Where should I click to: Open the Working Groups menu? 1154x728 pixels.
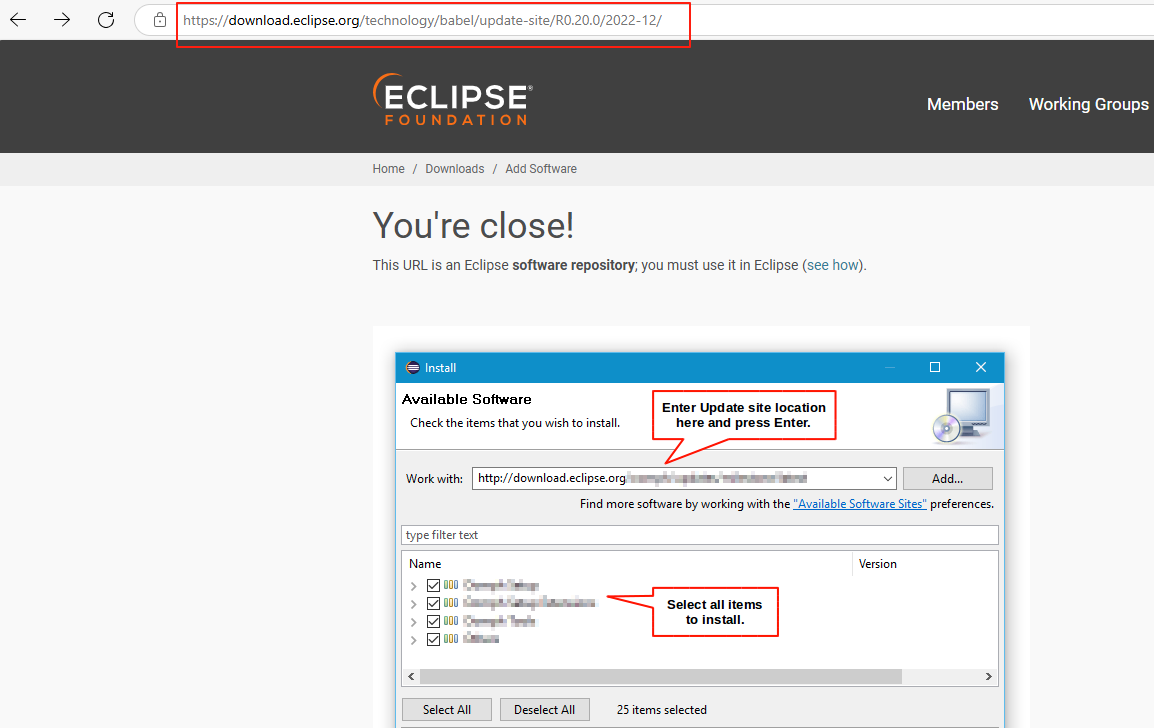click(1088, 104)
